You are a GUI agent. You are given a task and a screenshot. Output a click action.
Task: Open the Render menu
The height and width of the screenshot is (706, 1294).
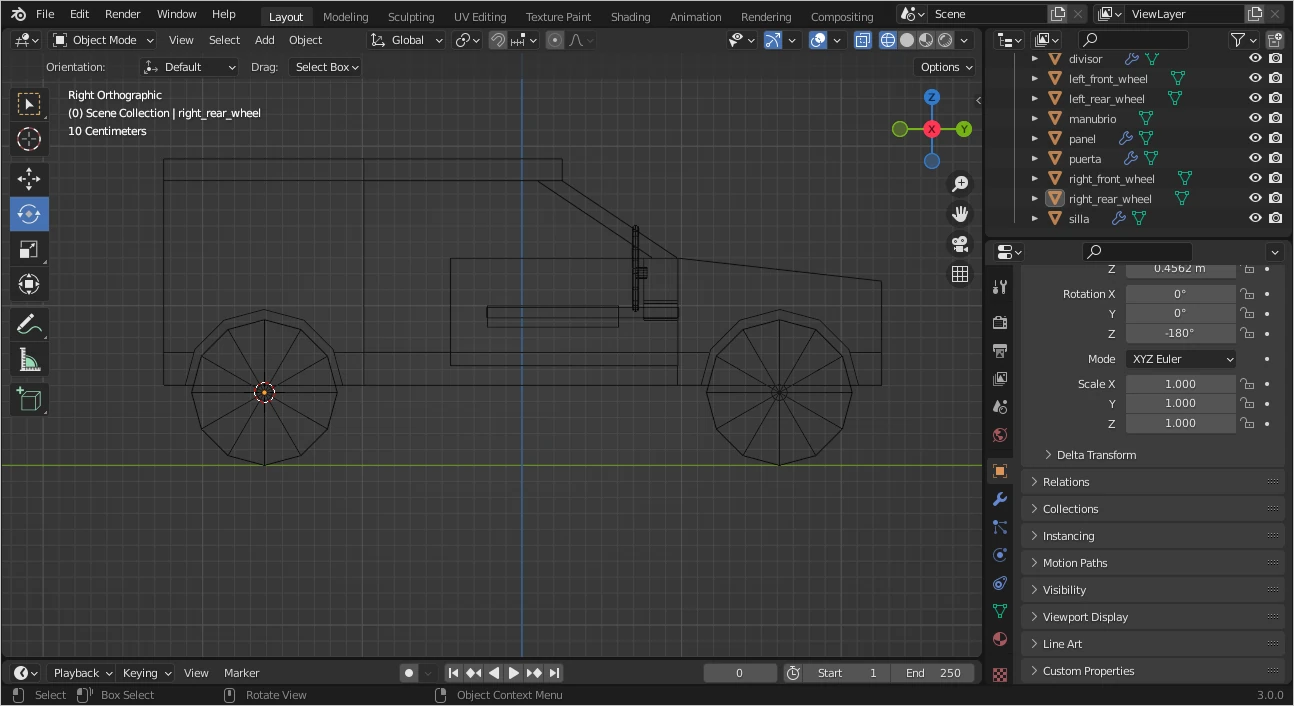tap(122, 14)
